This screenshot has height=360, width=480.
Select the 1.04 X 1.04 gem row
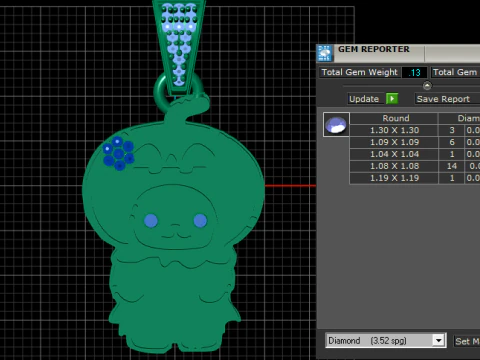(x=415, y=154)
